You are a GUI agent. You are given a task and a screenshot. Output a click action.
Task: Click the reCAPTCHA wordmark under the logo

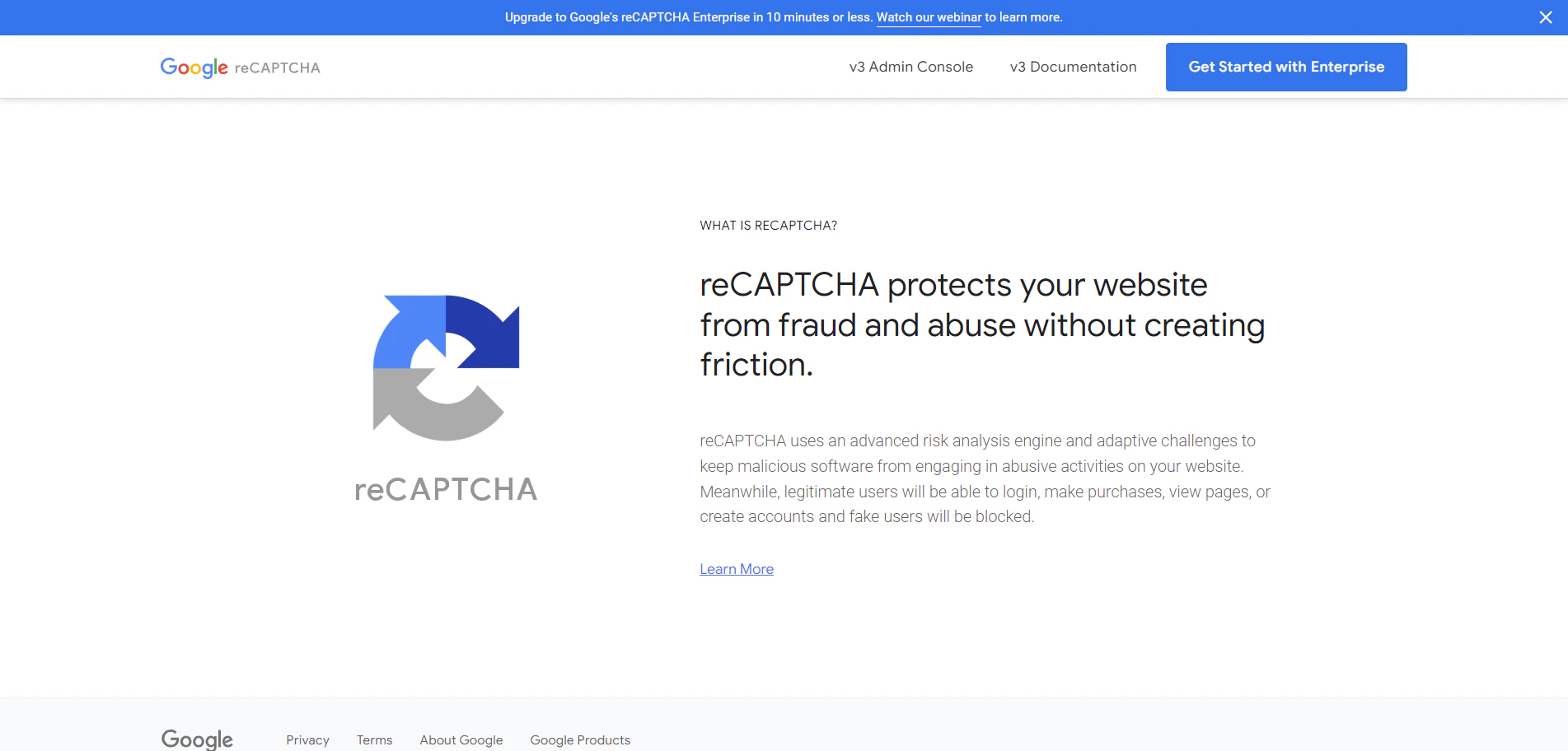coord(446,489)
